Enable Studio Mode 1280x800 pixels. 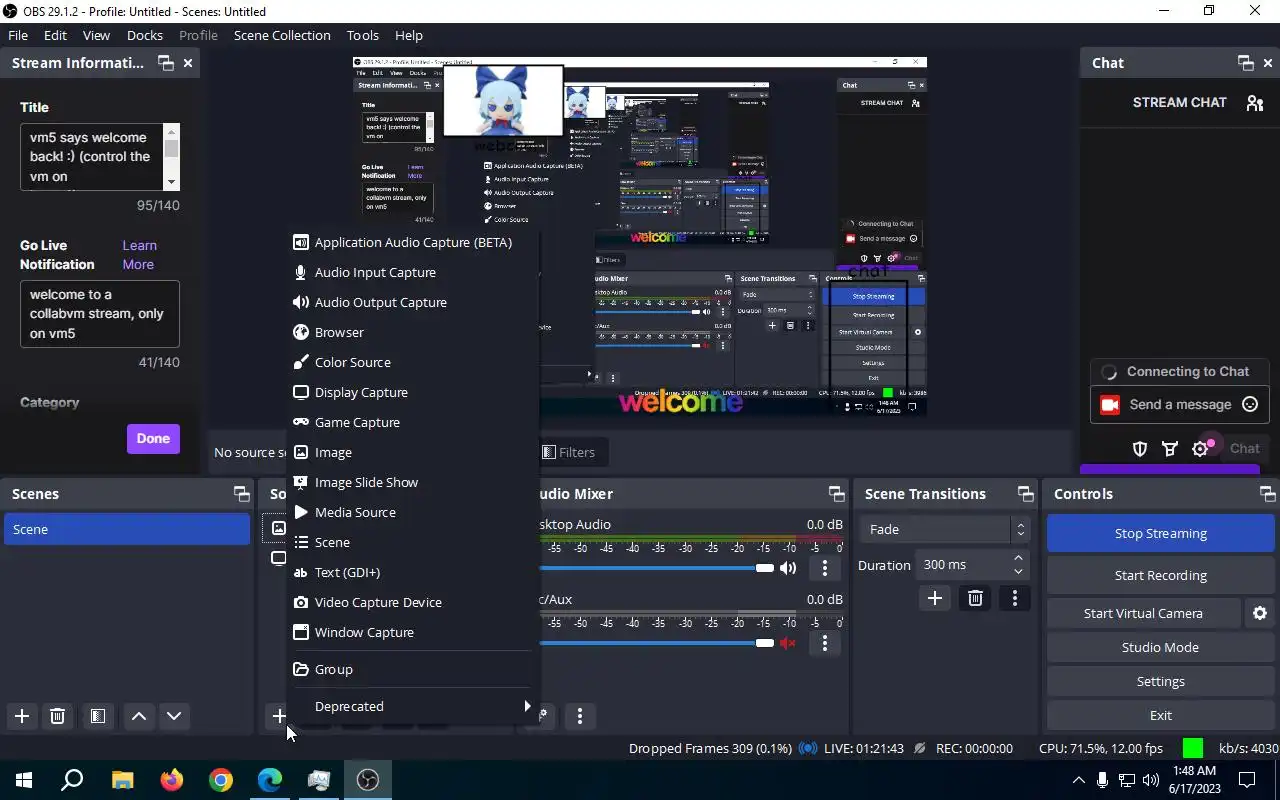(1160, 647)
